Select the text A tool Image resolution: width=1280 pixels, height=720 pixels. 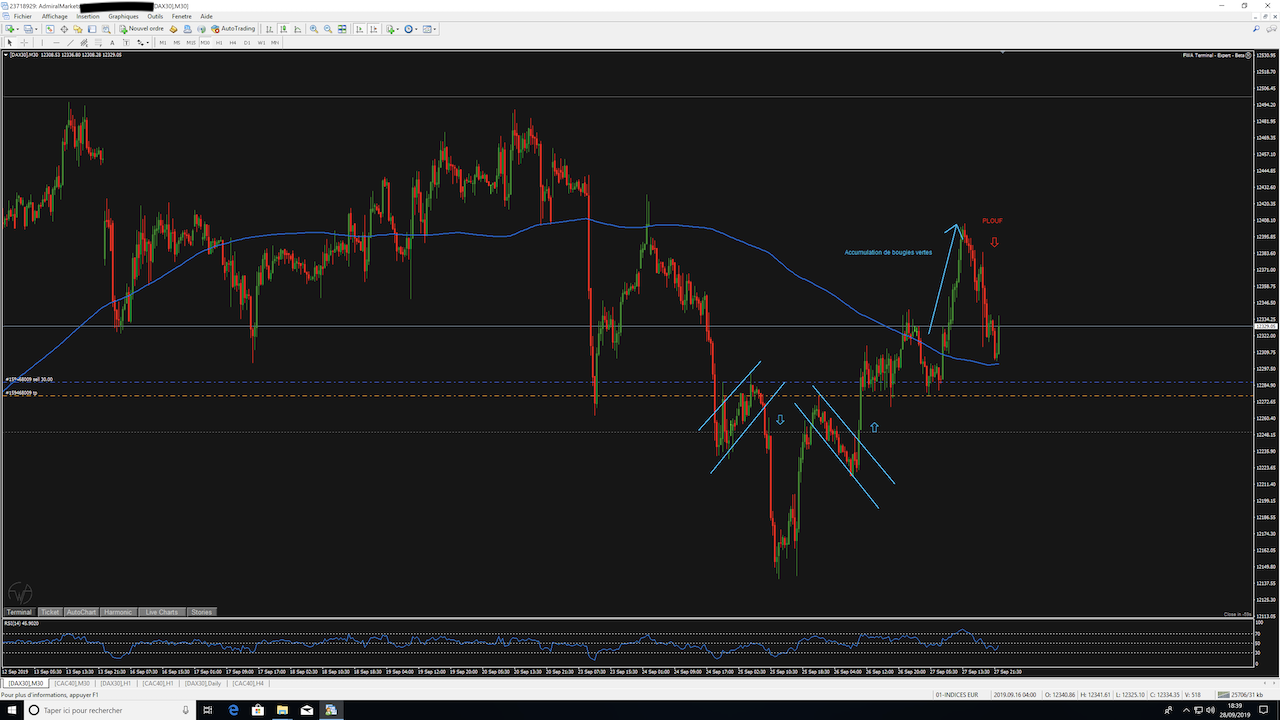[112, 43]
